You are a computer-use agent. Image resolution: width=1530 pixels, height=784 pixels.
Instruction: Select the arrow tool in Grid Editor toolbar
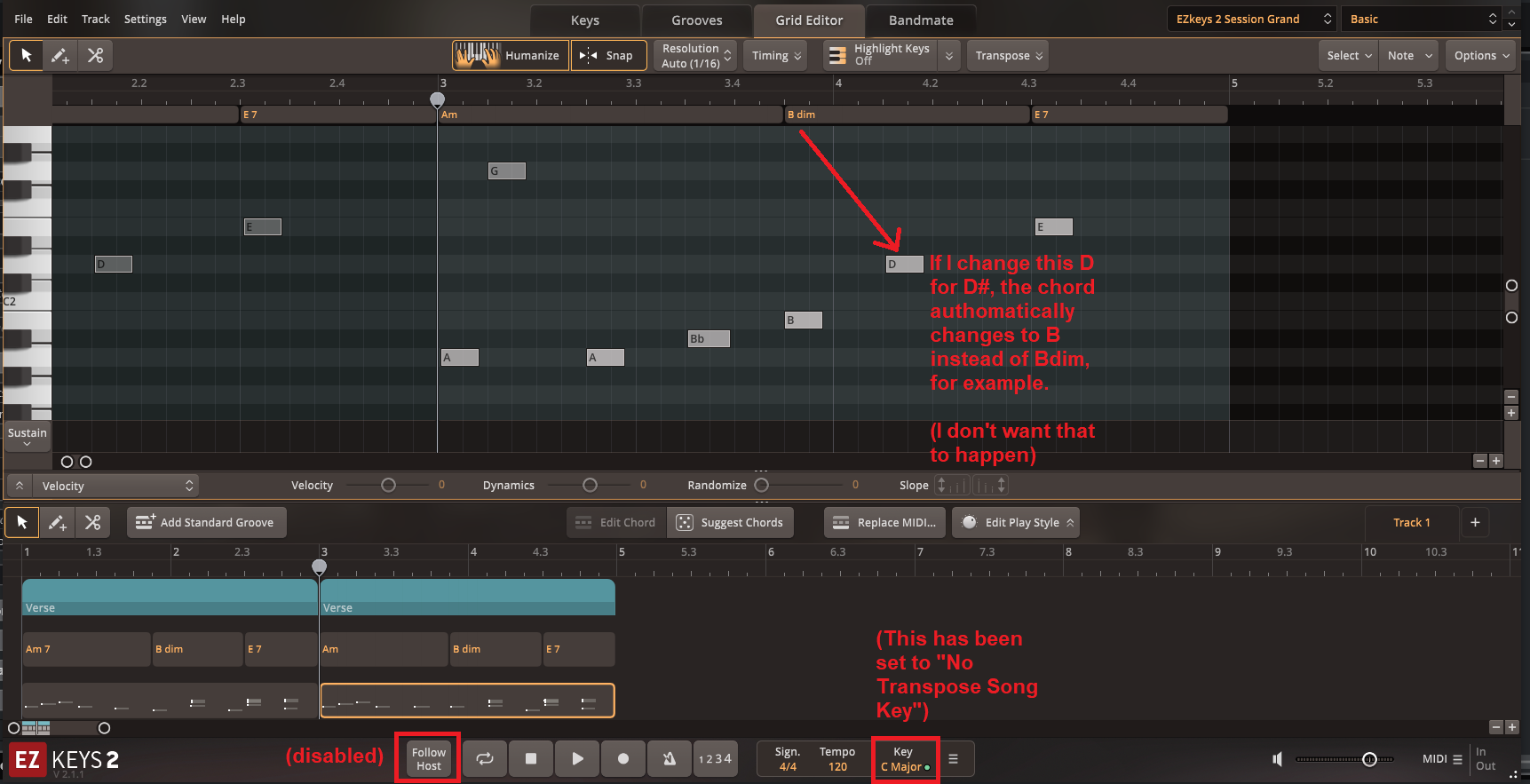(26, 55)
